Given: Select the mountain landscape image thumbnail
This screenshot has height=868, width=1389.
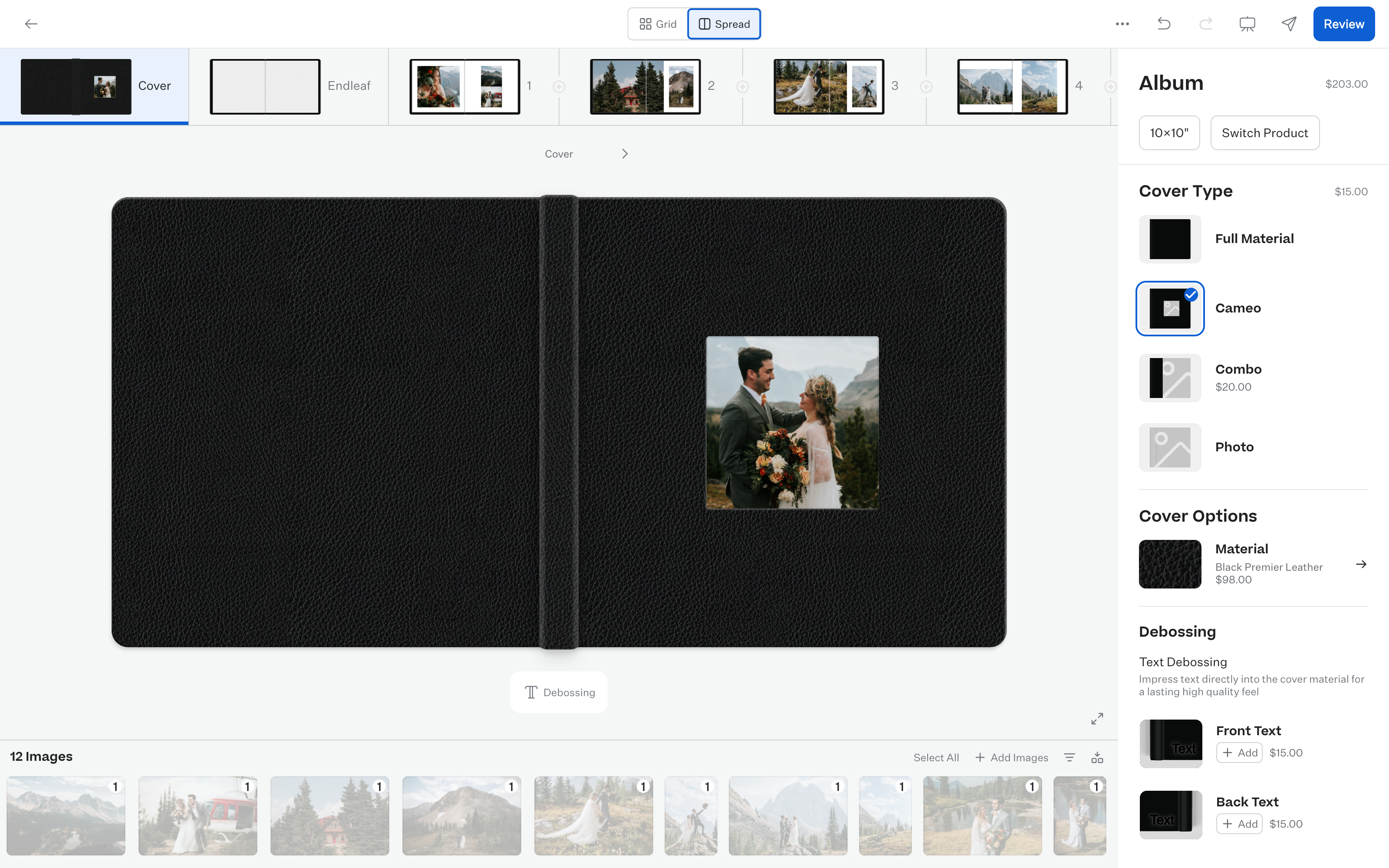Looking at the screenshot, I should point(66,816).
